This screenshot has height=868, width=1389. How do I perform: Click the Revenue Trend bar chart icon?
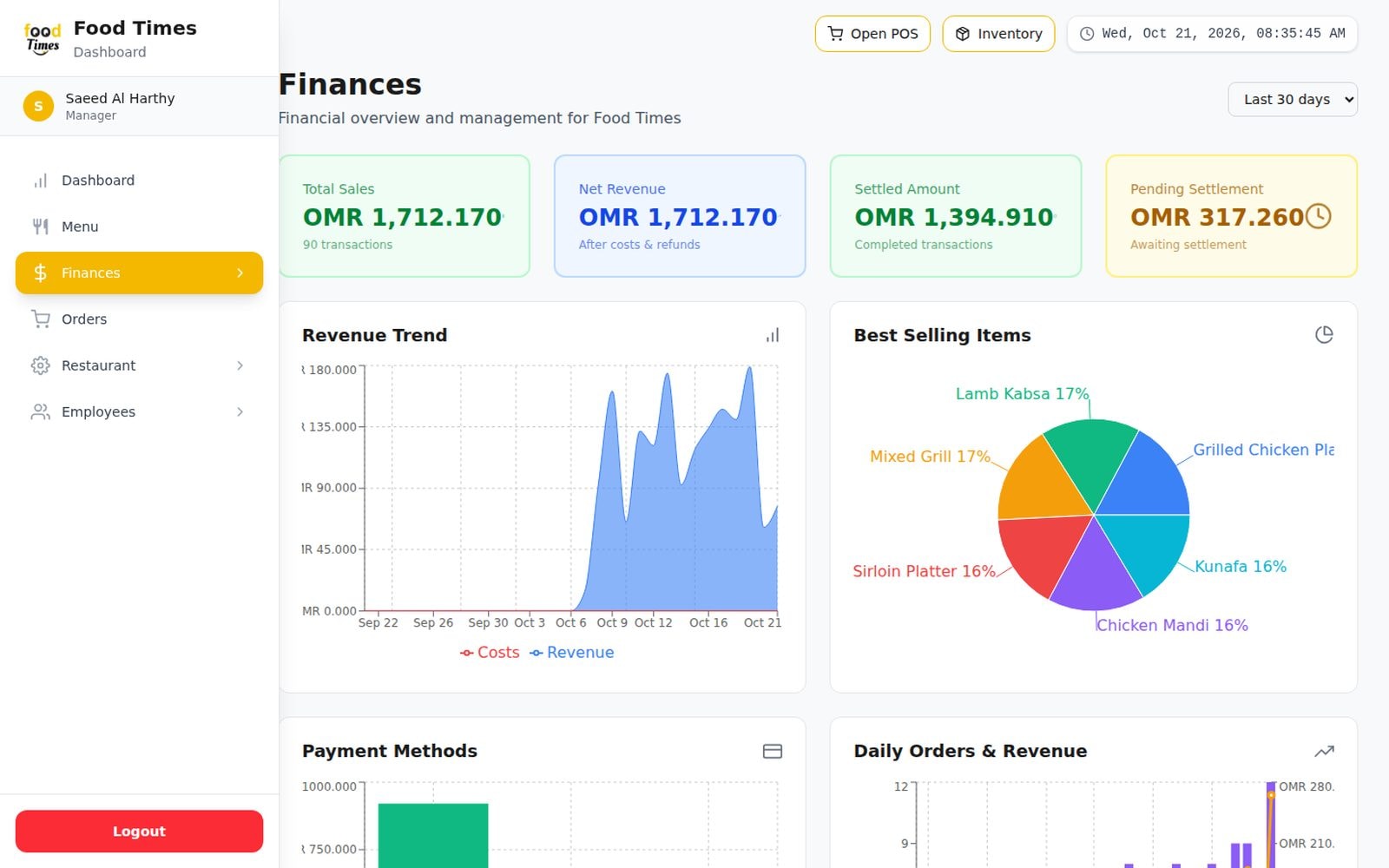pyautogui.click(x=773, y=335)
